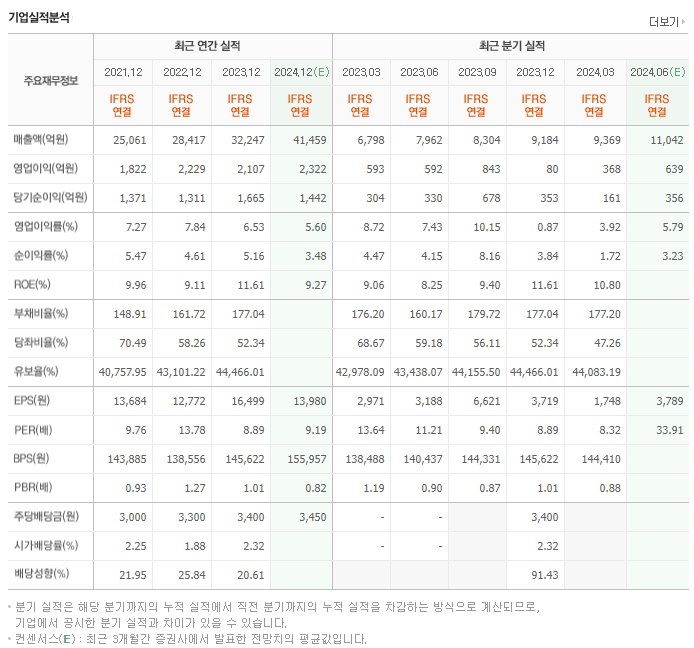The image size is (694, 648).
Task: Click dividend per share value 3,000
Action: (x=133, y=517)
